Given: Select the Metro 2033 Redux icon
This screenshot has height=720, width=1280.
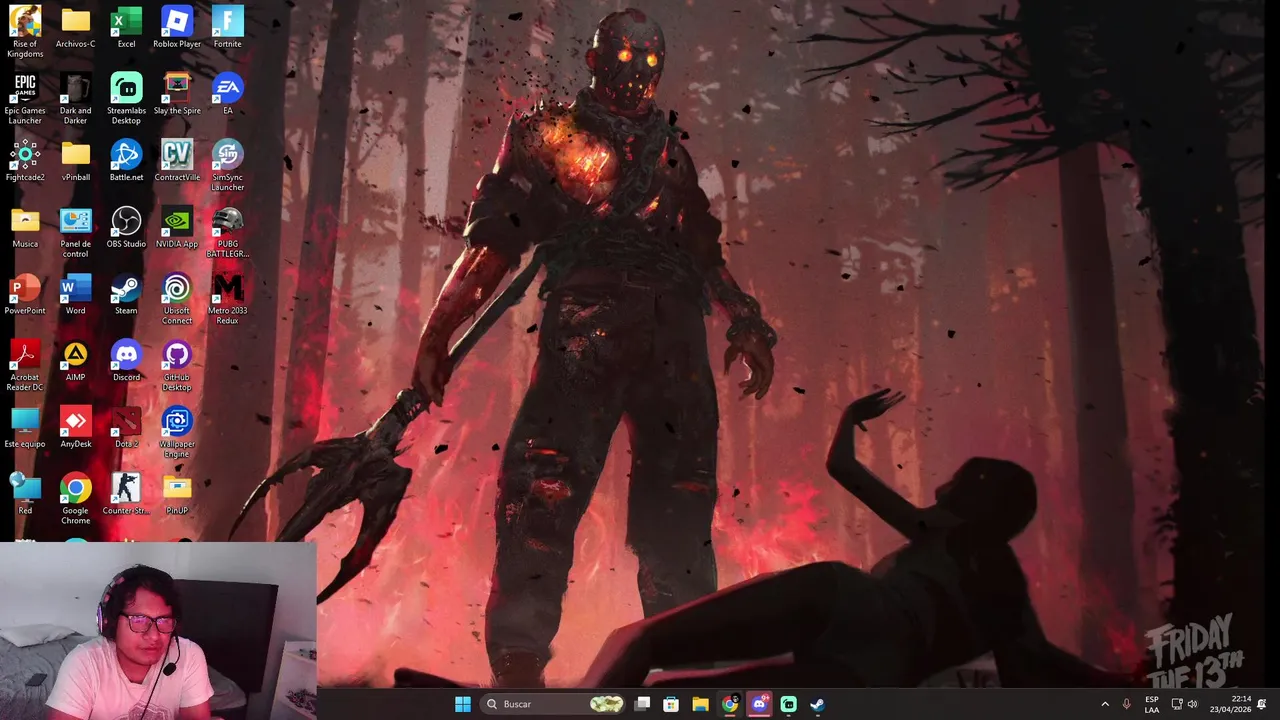Looking at the screenshot, I should click(227, 299).
